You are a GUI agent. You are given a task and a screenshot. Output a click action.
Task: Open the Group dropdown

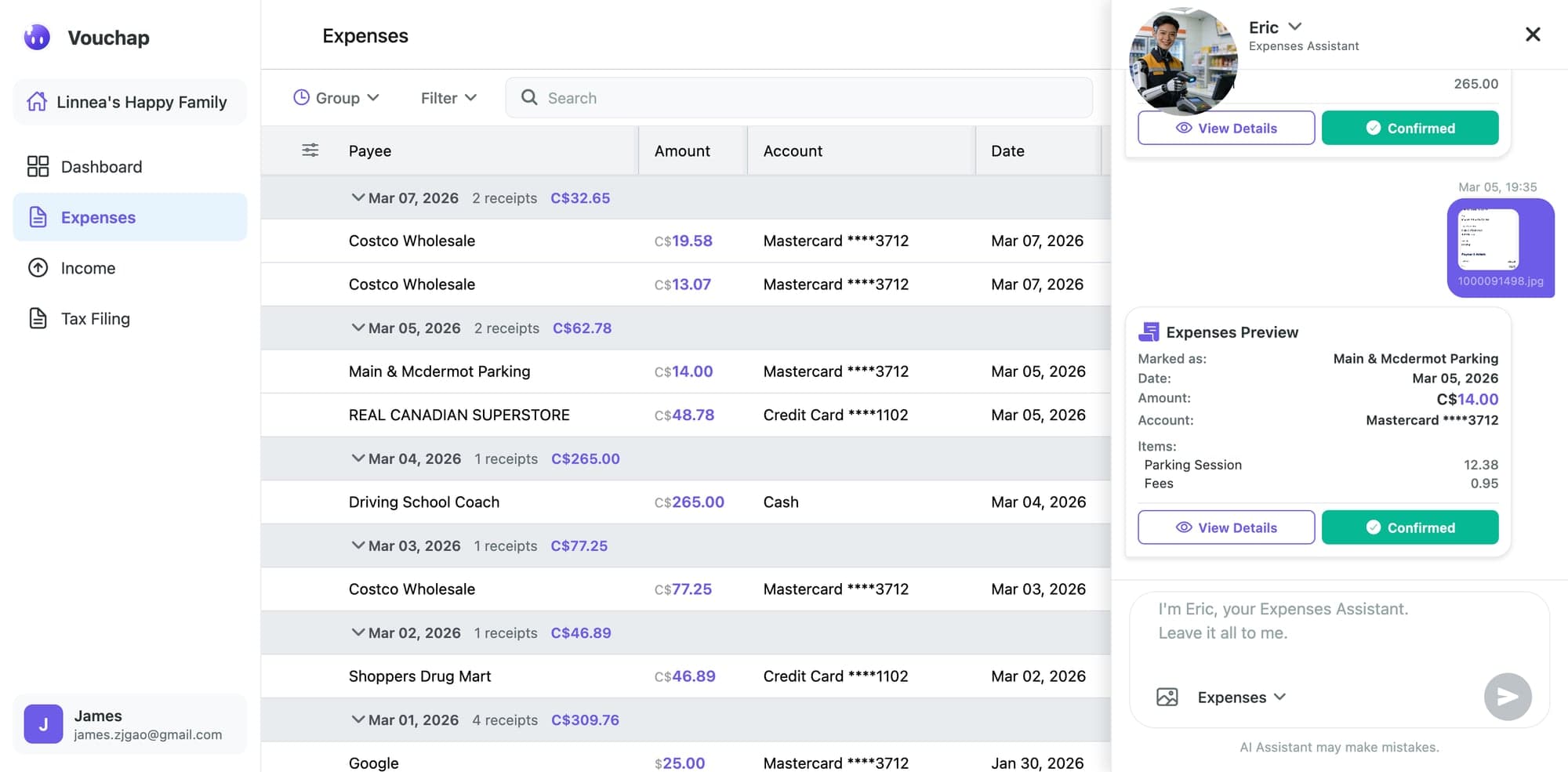click(336, 97)
